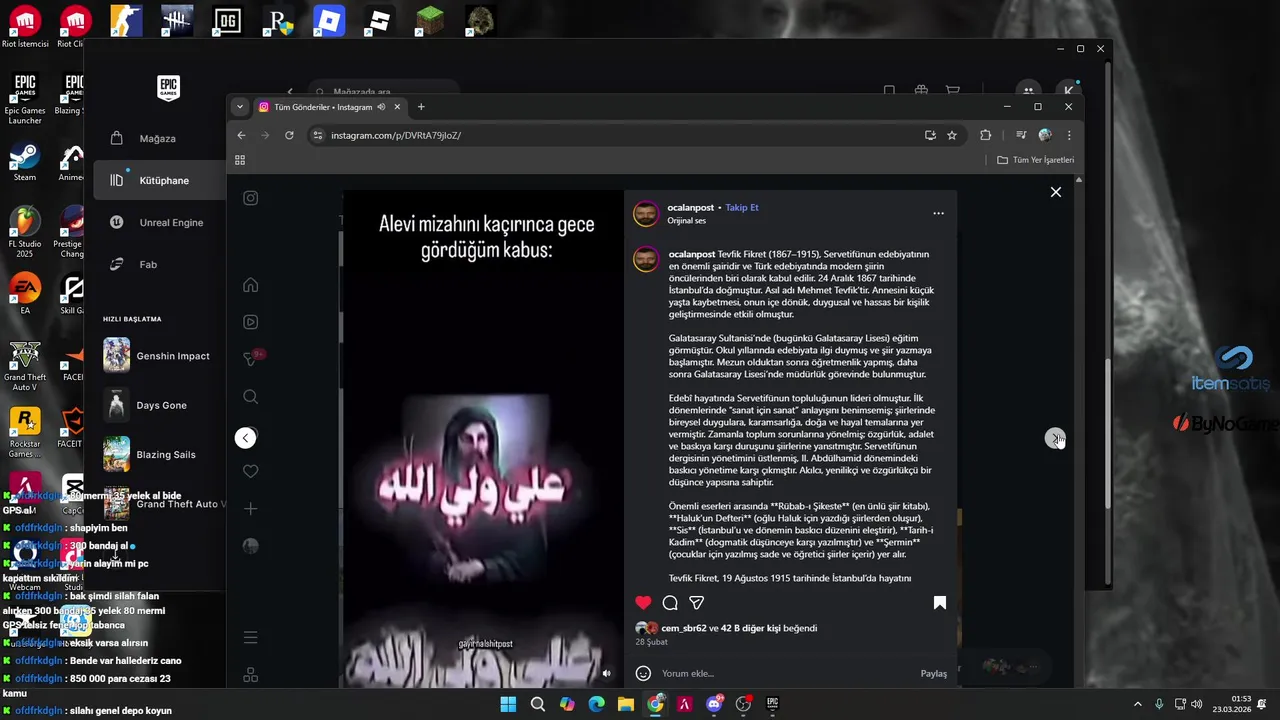Viewport: 1280px width, 720px height.
Task: Open Windows Start menu
Action: click(x=508, y=704)
